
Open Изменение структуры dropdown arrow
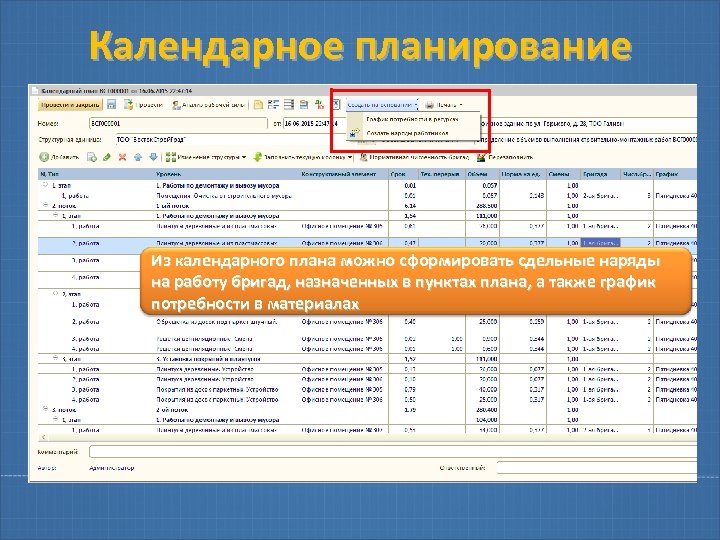tap(244, 157)
